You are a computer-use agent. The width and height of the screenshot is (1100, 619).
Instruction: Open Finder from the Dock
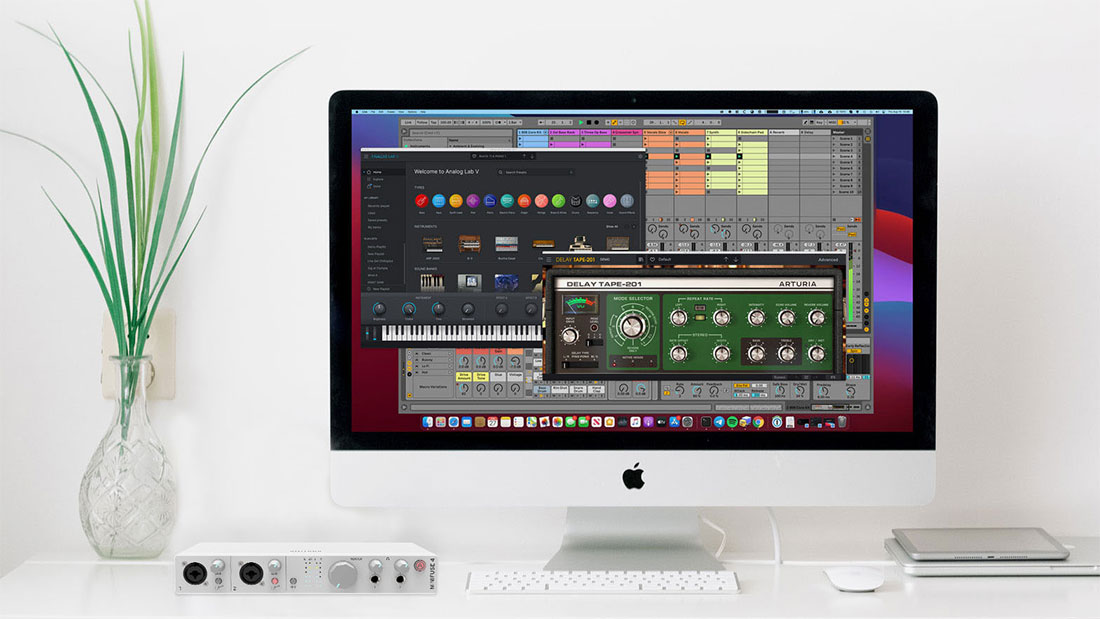[428, 422]
